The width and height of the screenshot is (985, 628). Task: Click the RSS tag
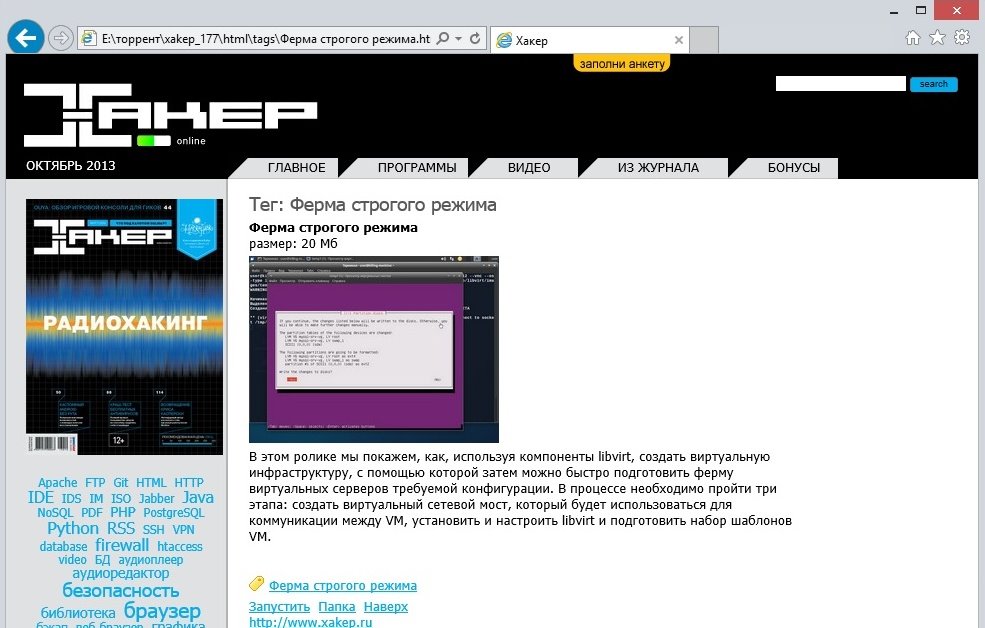121,528
